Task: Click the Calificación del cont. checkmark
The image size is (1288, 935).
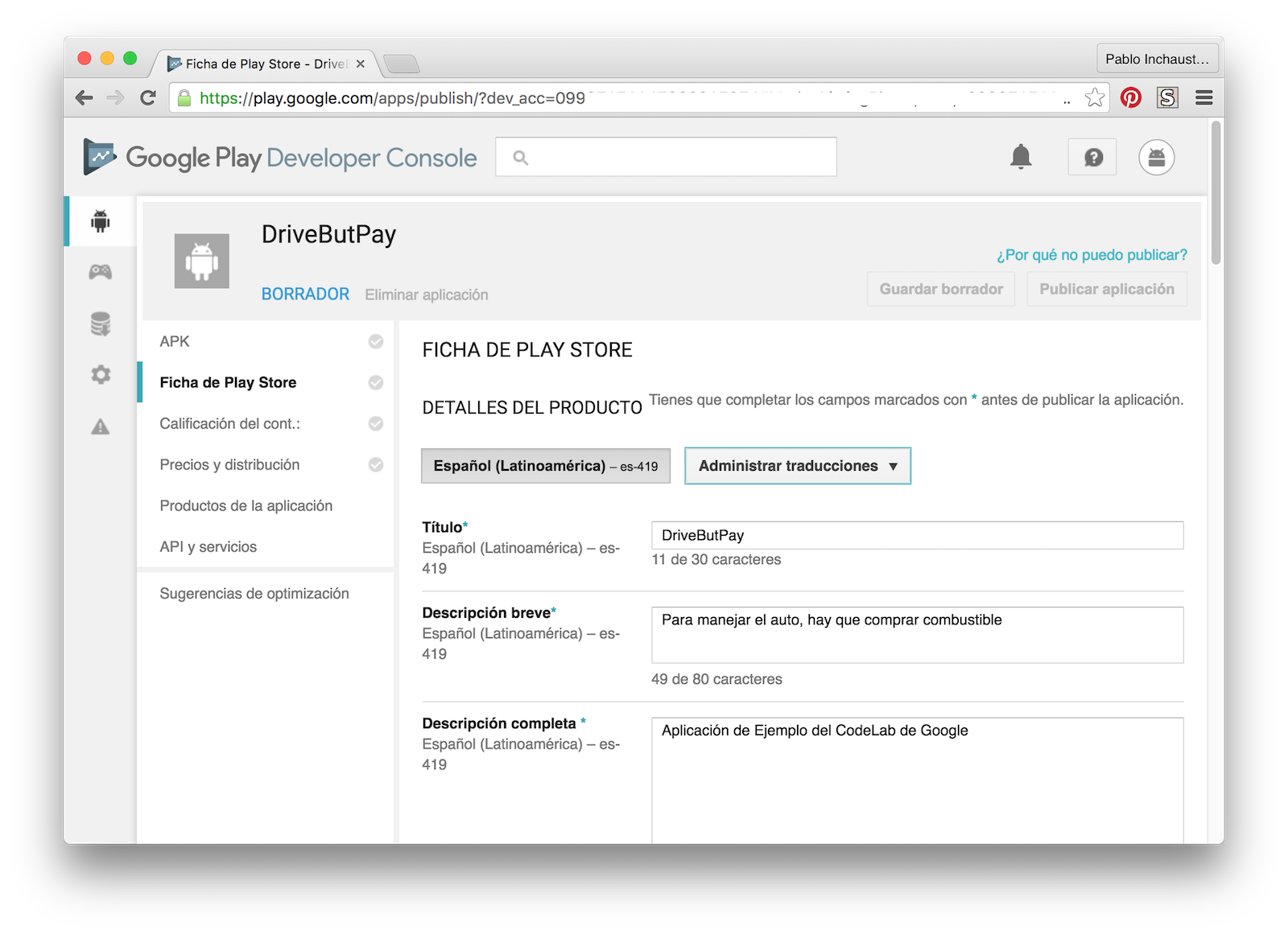Action: 376,423
